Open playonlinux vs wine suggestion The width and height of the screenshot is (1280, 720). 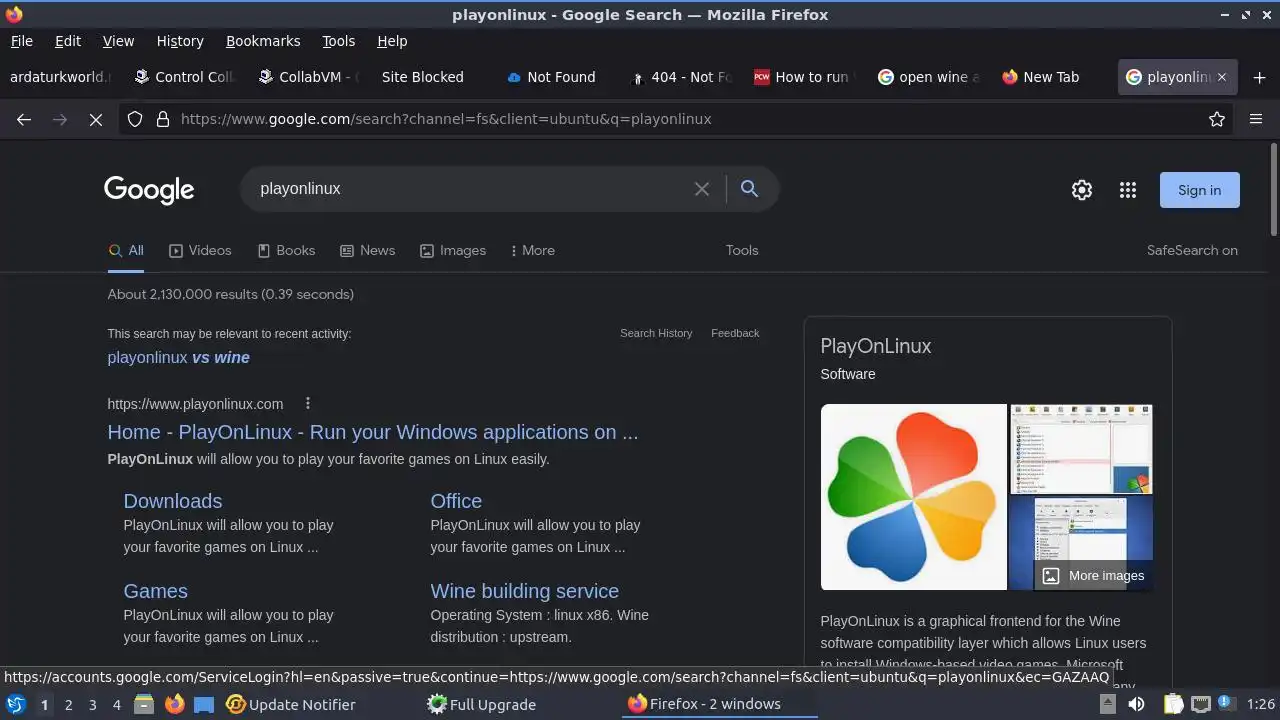(179, 358)
